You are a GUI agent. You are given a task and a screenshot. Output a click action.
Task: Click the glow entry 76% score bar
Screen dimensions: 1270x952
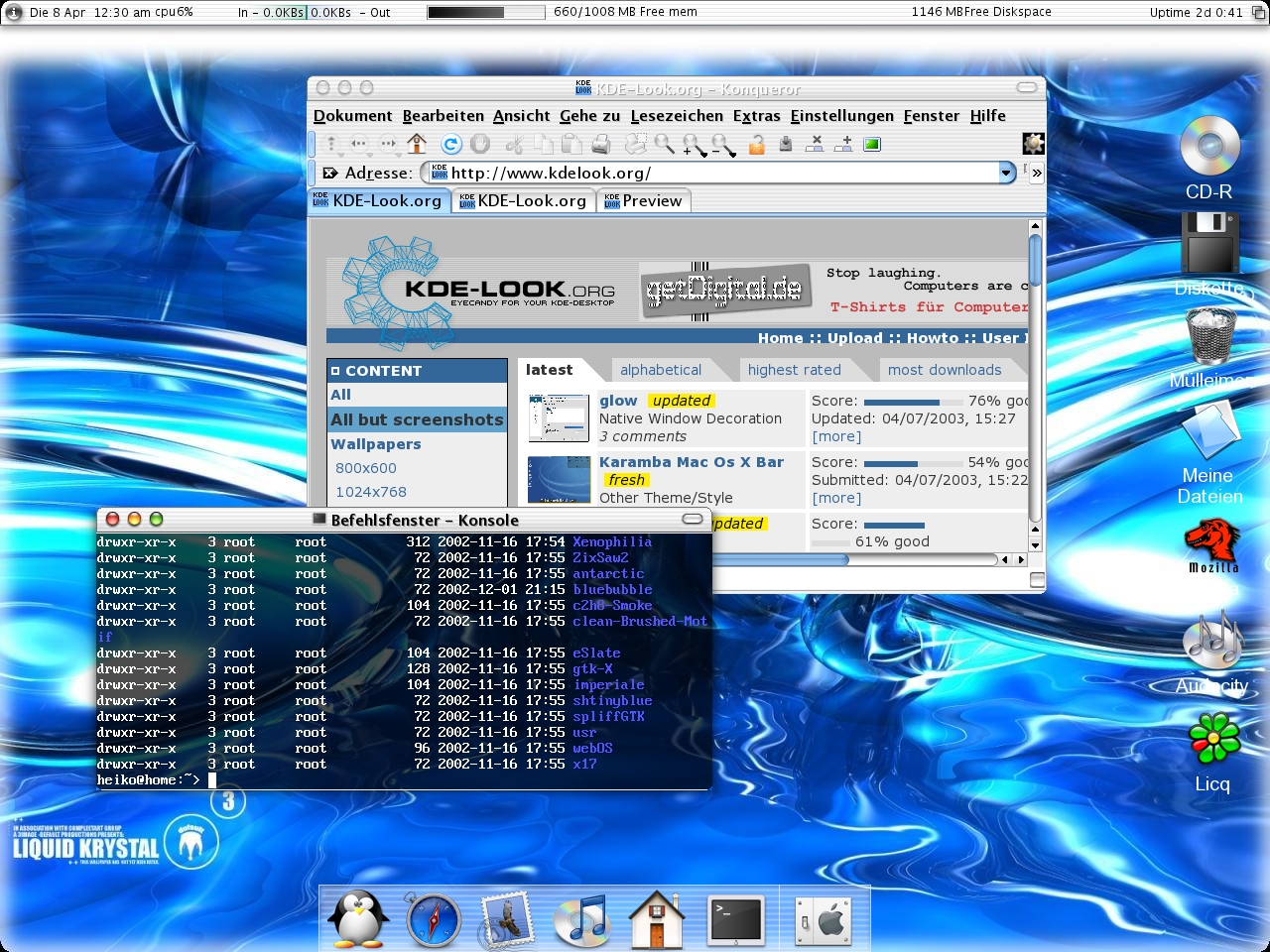(x=913, y=402)
